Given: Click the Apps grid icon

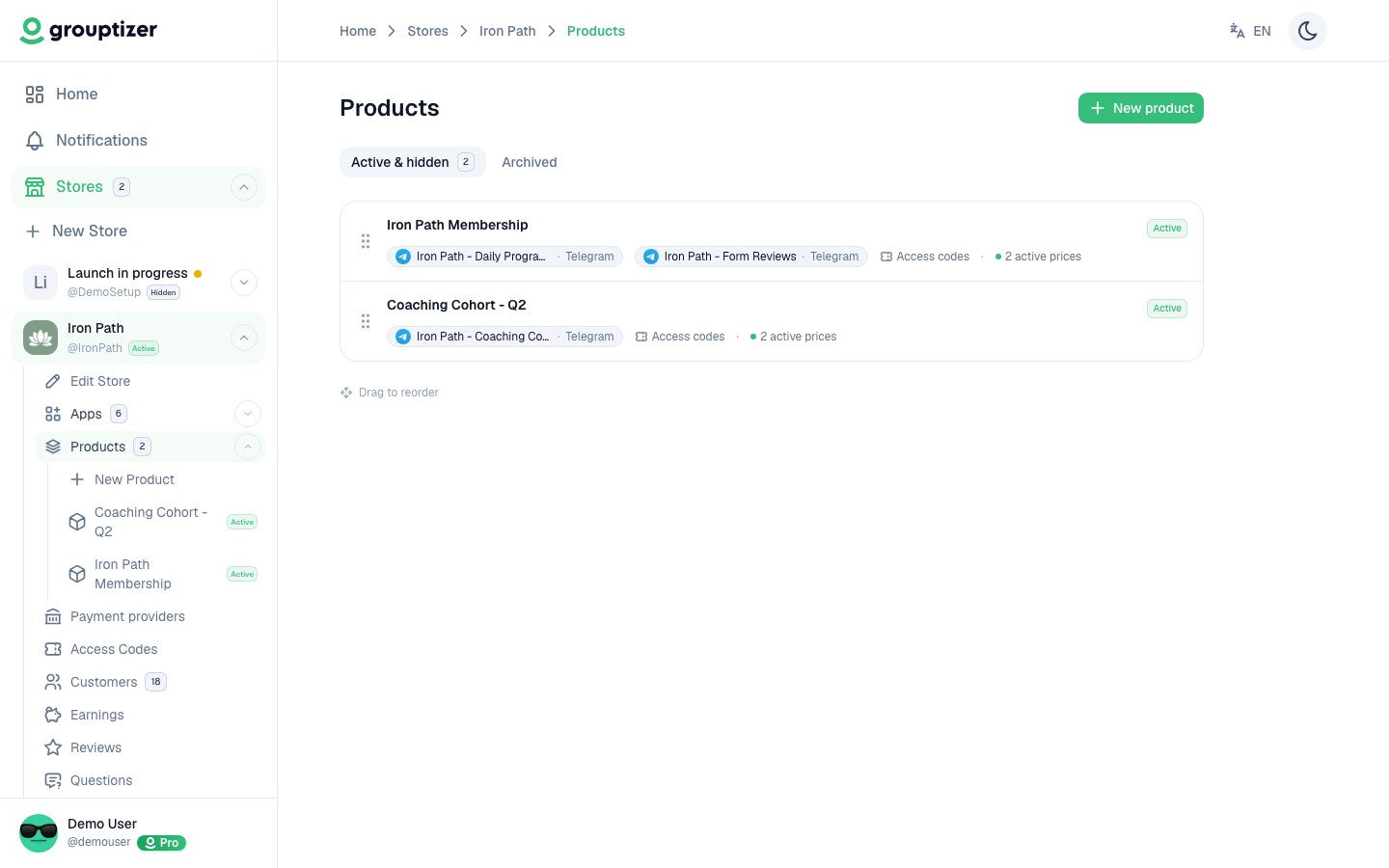Looking at the screenshot, I should point(53,414).
